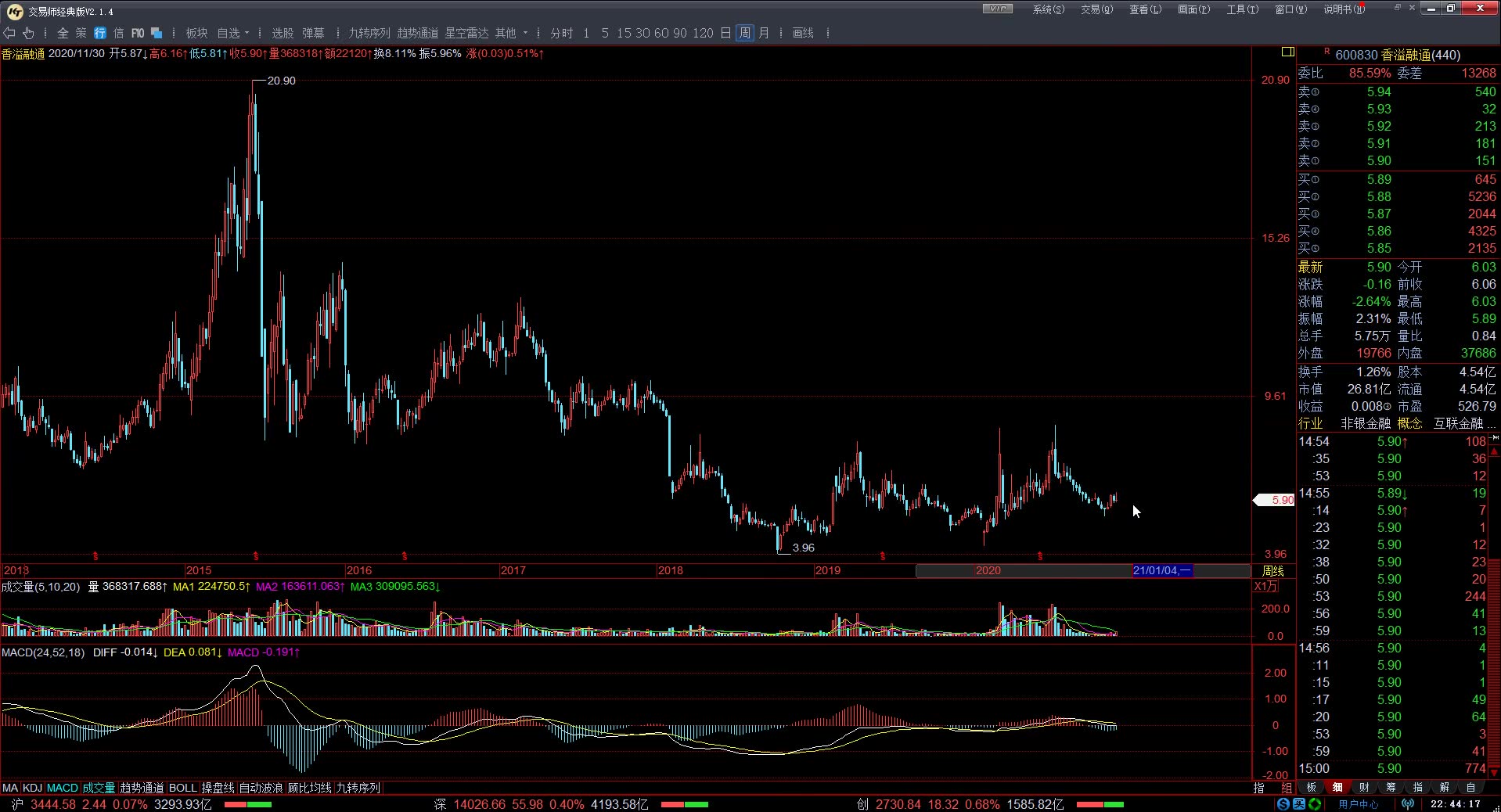1501x812 pixels.
Task: Click the 画线 drawing button
Action: pos(803,33)
